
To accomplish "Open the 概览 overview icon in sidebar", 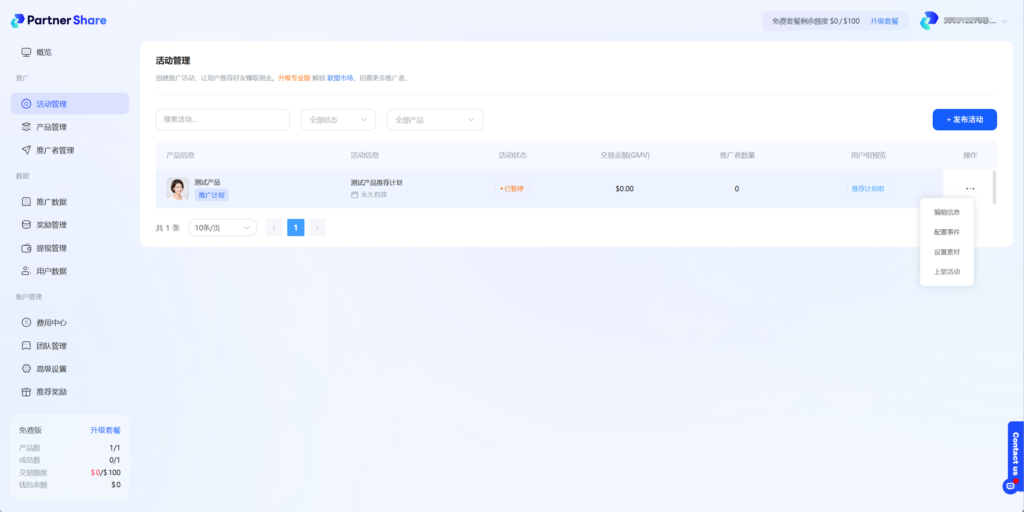I will [26, 52].
